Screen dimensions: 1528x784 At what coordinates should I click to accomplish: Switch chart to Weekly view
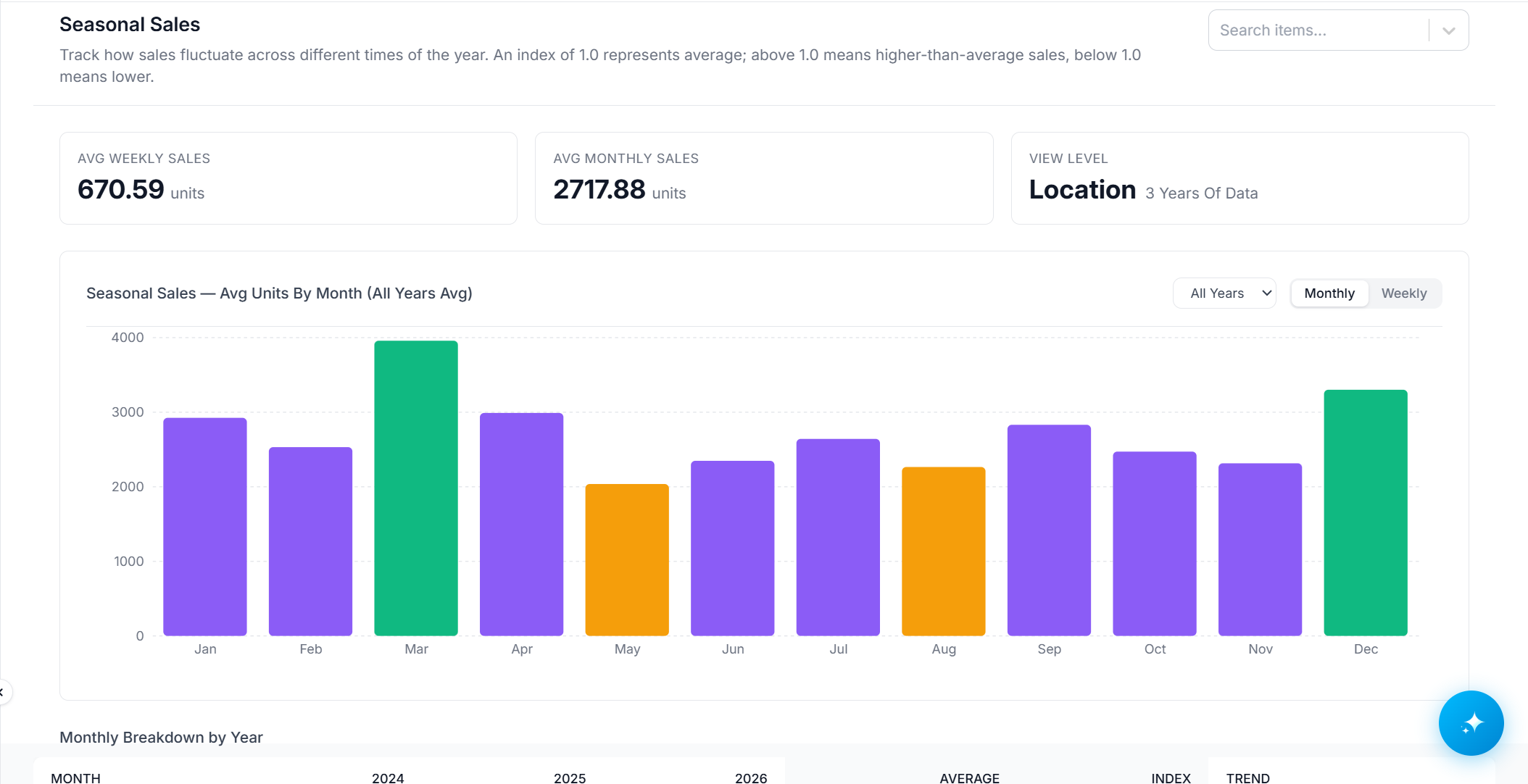[x=1403, y=293]
